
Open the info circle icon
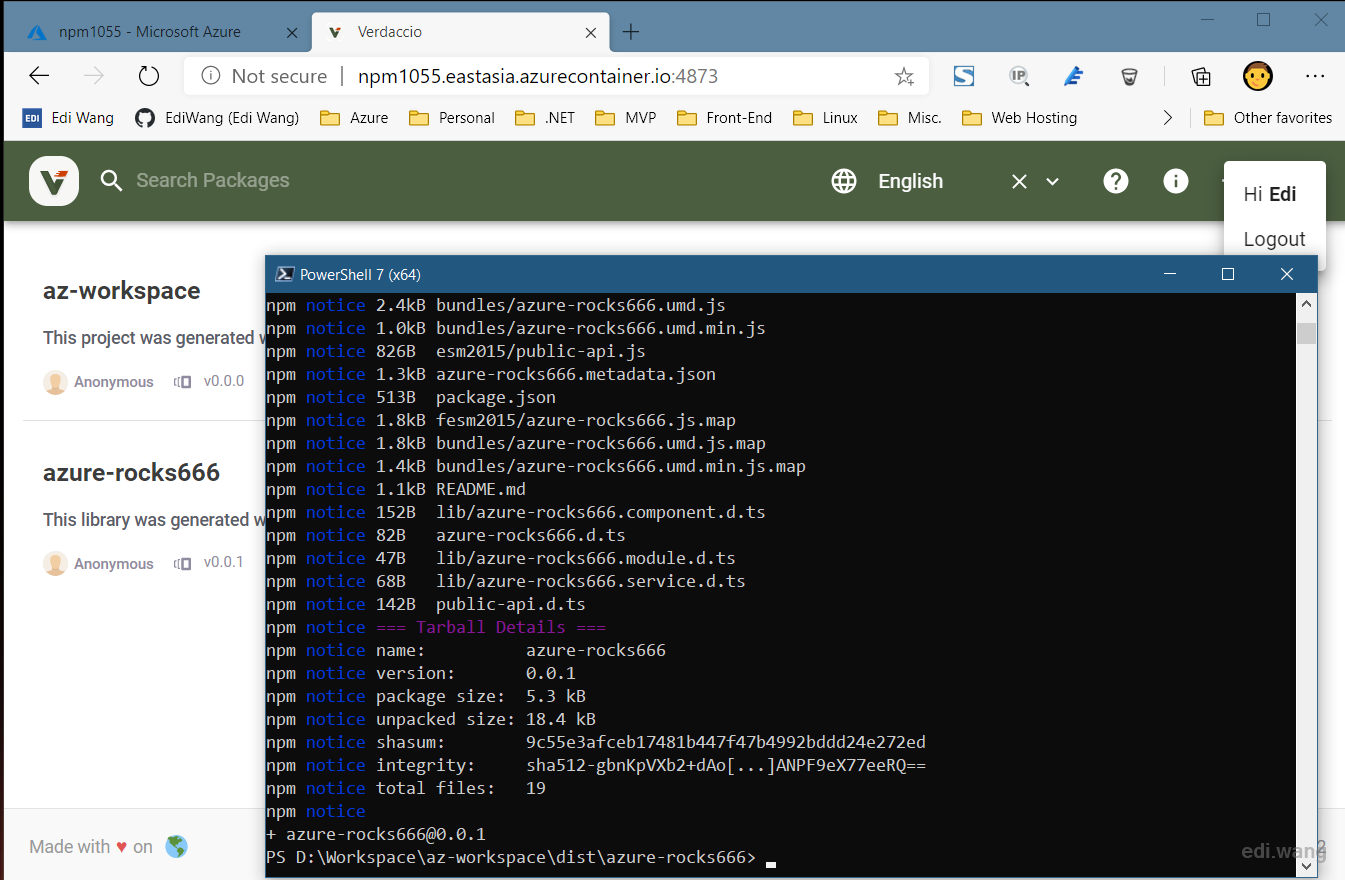click(x=1176, y=181)
